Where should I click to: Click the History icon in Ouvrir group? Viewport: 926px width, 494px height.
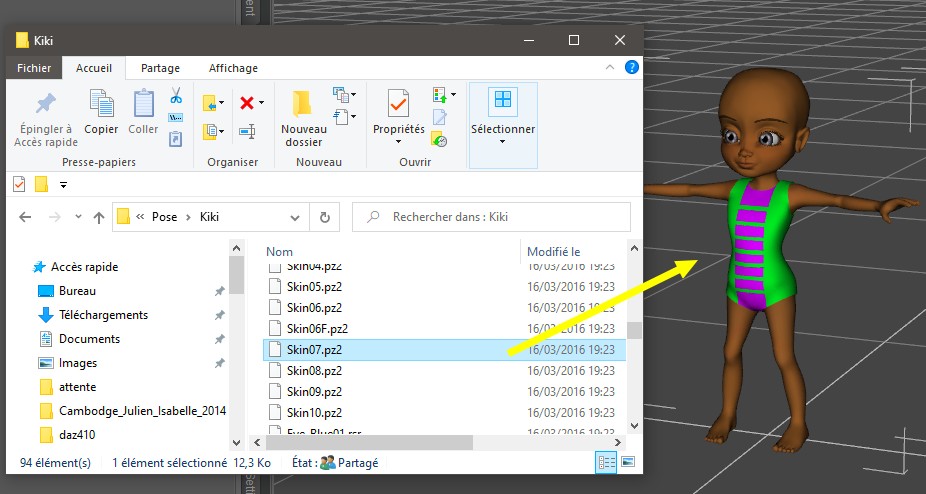coord(439,139)
